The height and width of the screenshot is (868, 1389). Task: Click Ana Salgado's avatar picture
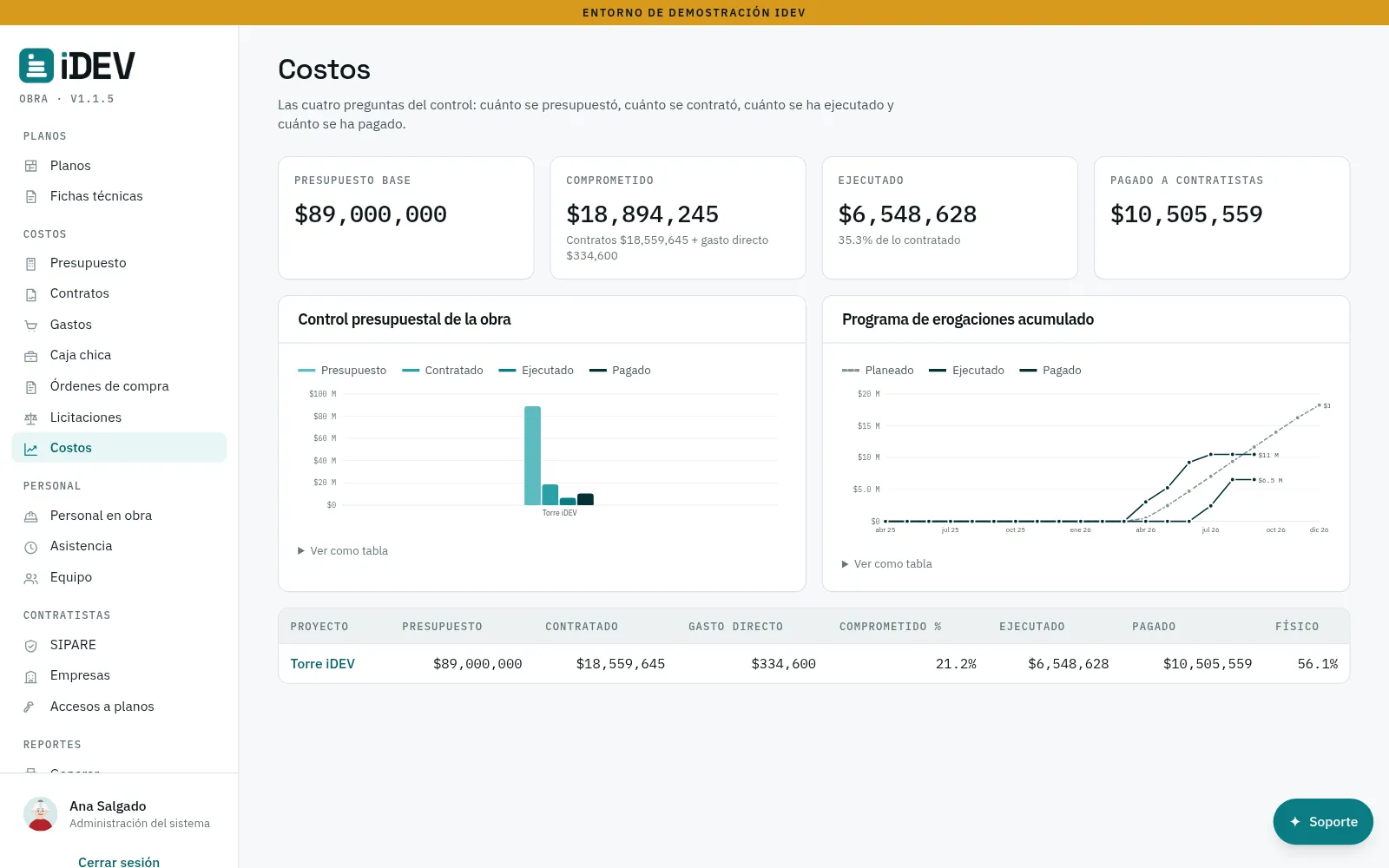click(x=41, y=814)
